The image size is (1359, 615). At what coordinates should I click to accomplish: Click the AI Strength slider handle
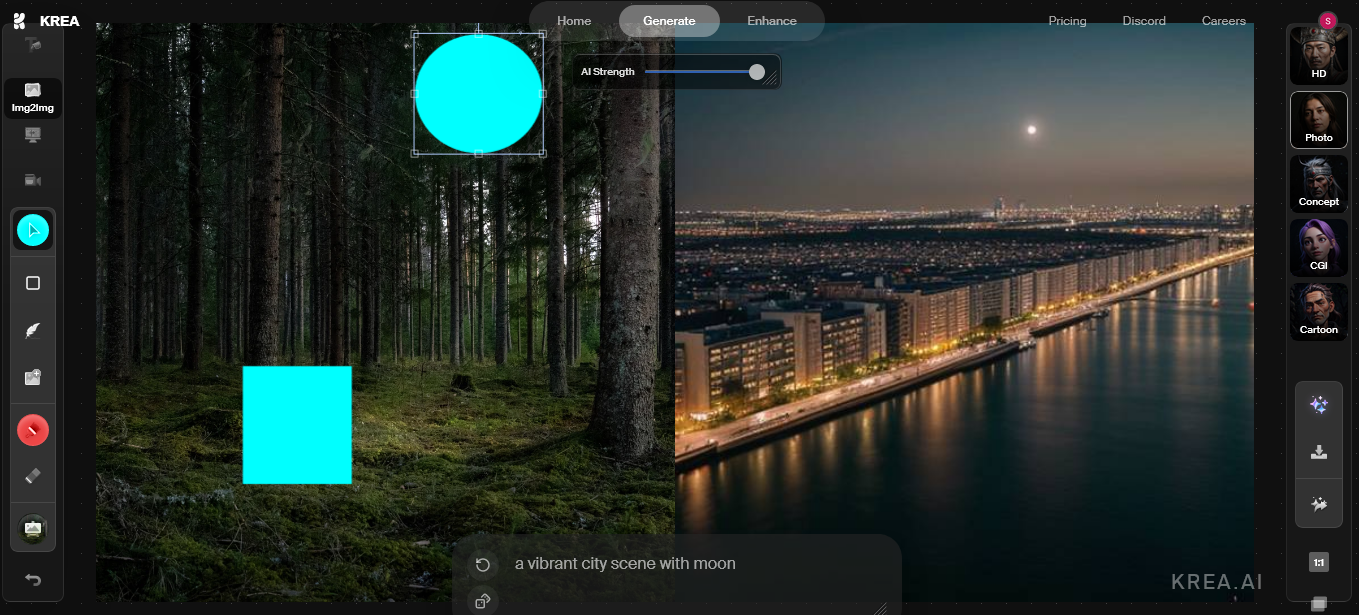click(757, 72)
